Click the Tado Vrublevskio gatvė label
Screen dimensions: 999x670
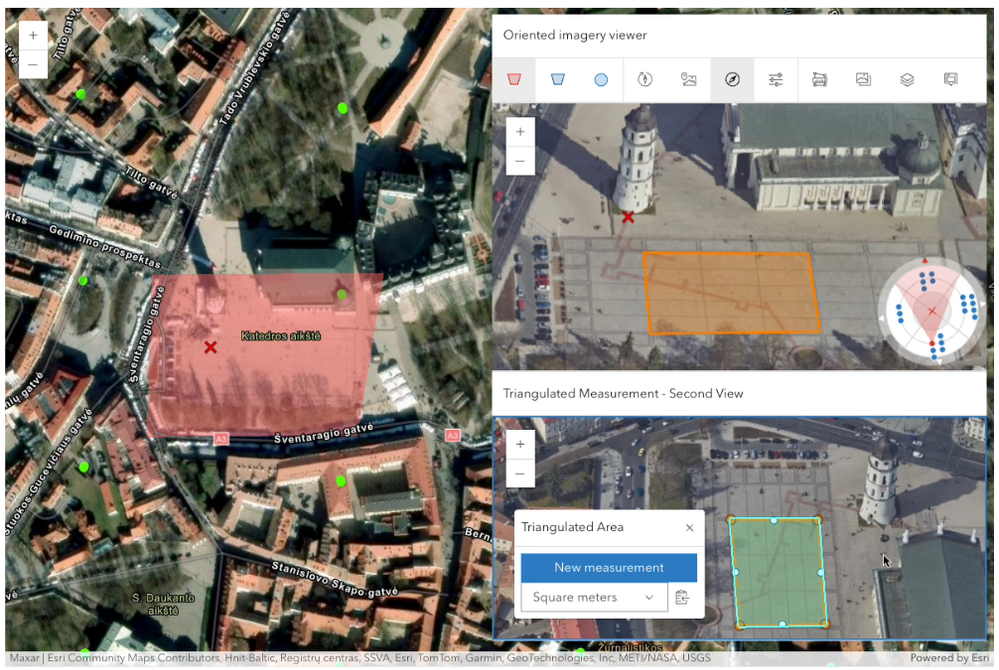pyautogui.click(x=254, y=69)
